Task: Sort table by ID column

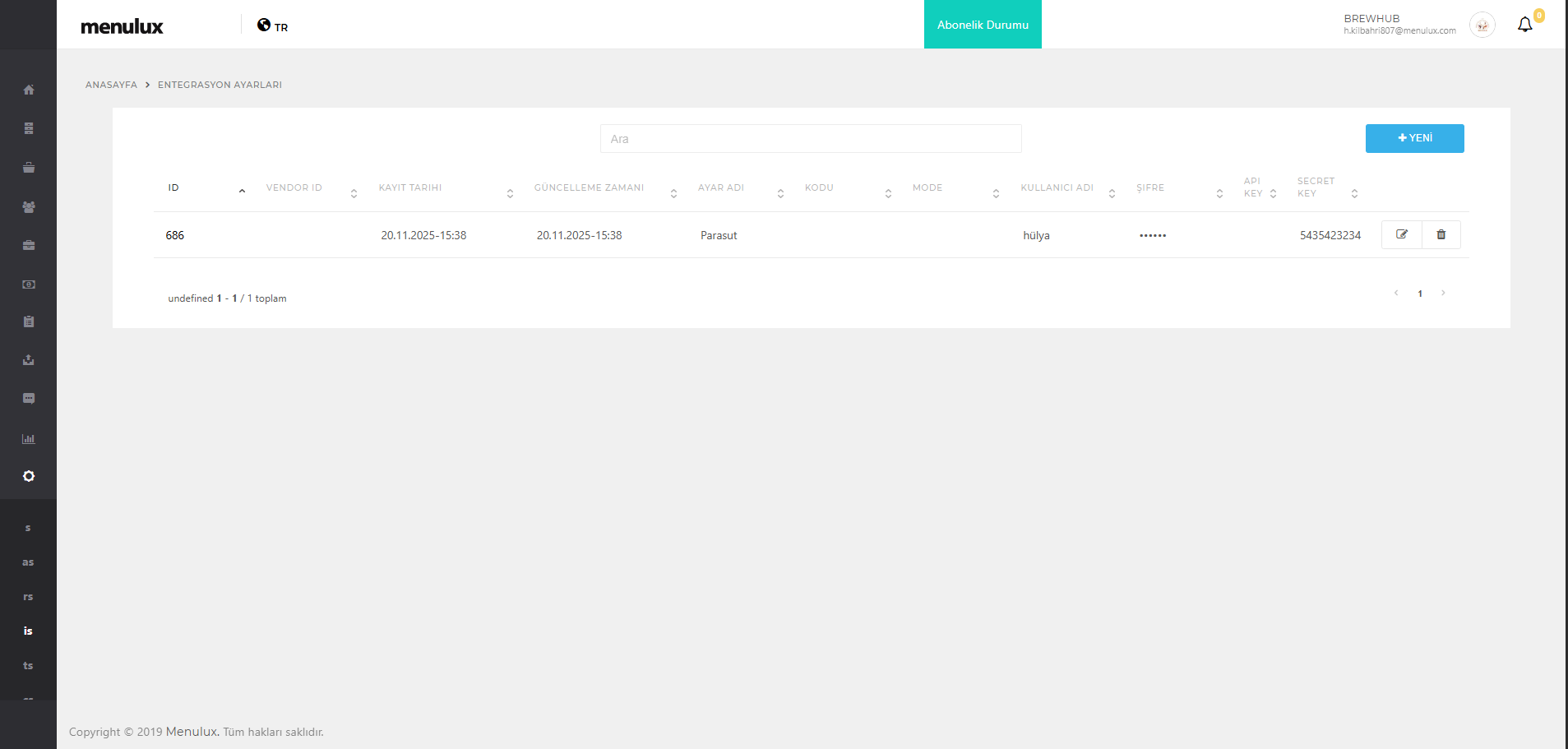Action: click(173, 188)
